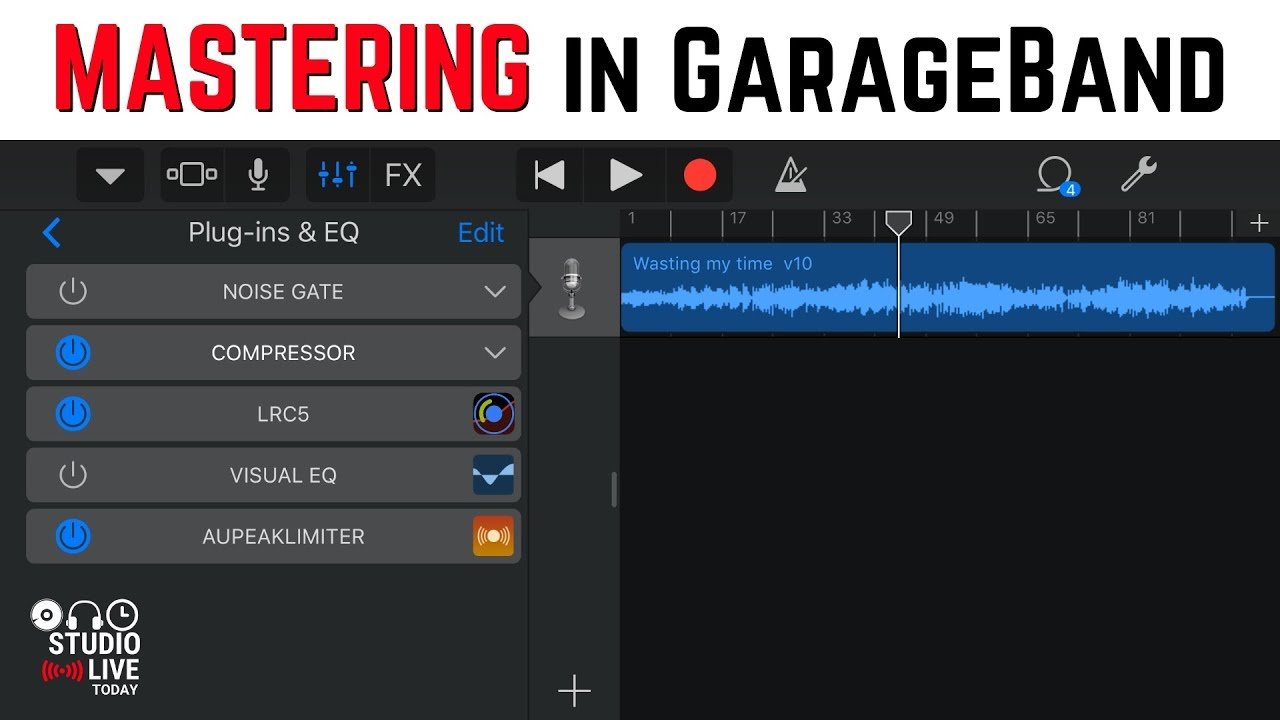Screen dimensions: 1280x720
Task: Click the timeline playhead marker
Action: click(899, 223)
